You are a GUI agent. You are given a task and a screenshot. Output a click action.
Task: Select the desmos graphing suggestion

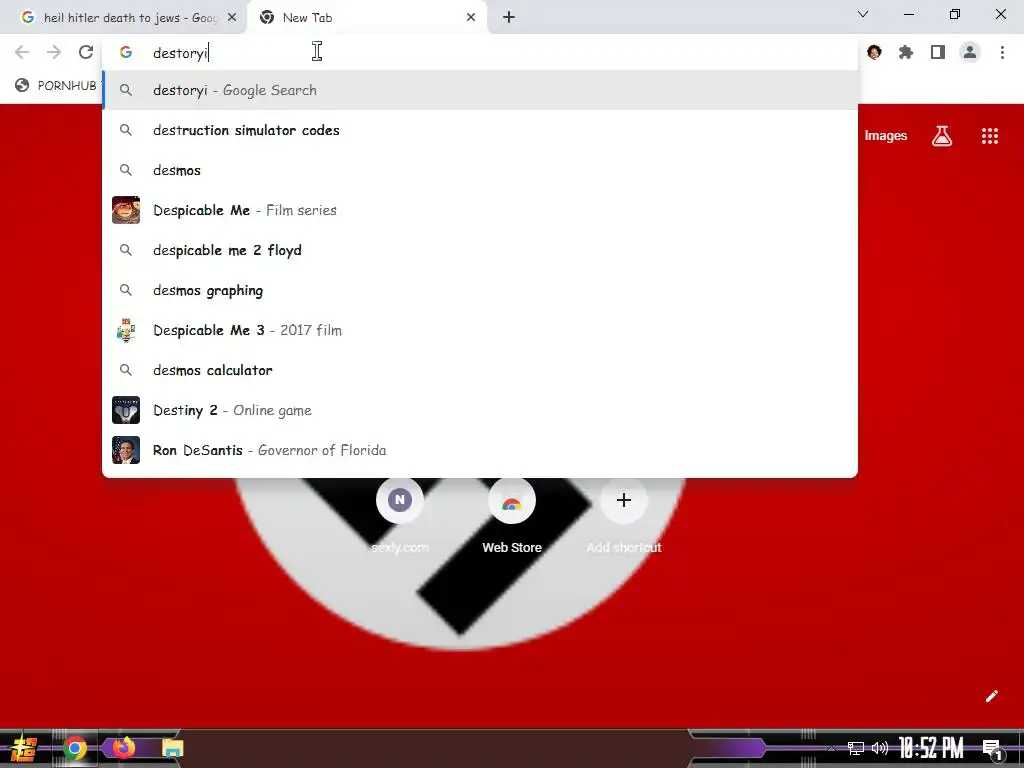coord(480,290)
